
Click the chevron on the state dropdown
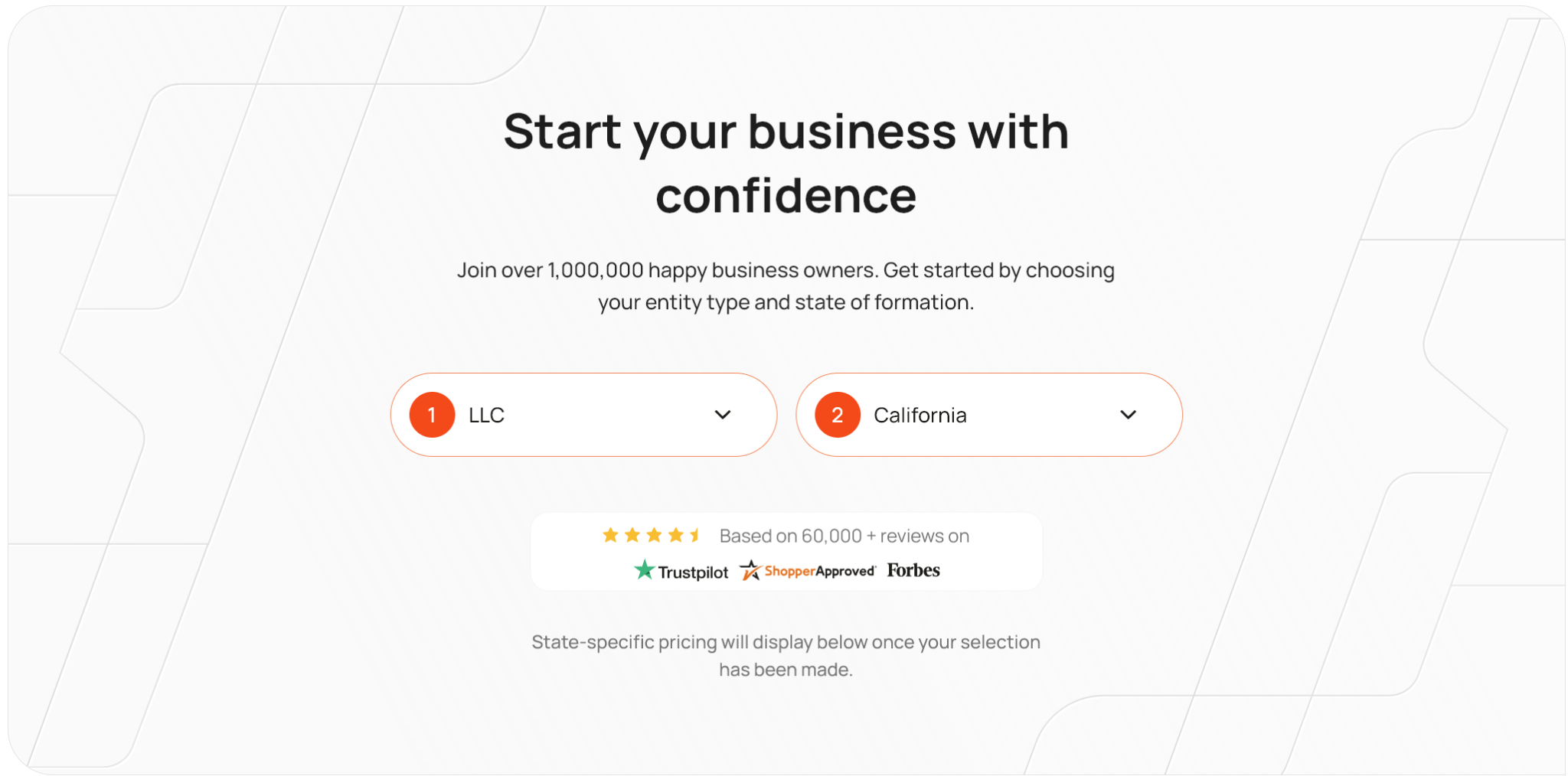(1127, 414)
